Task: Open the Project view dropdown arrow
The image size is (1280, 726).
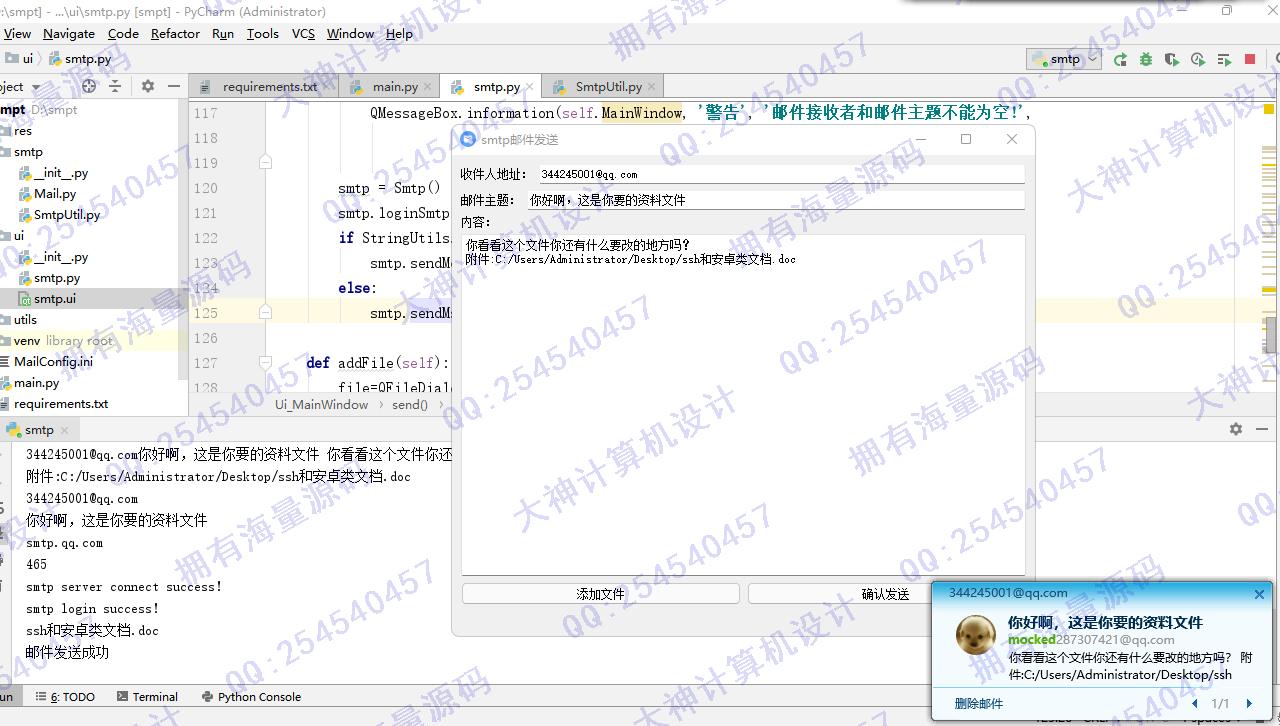Action: pos(36,87)
